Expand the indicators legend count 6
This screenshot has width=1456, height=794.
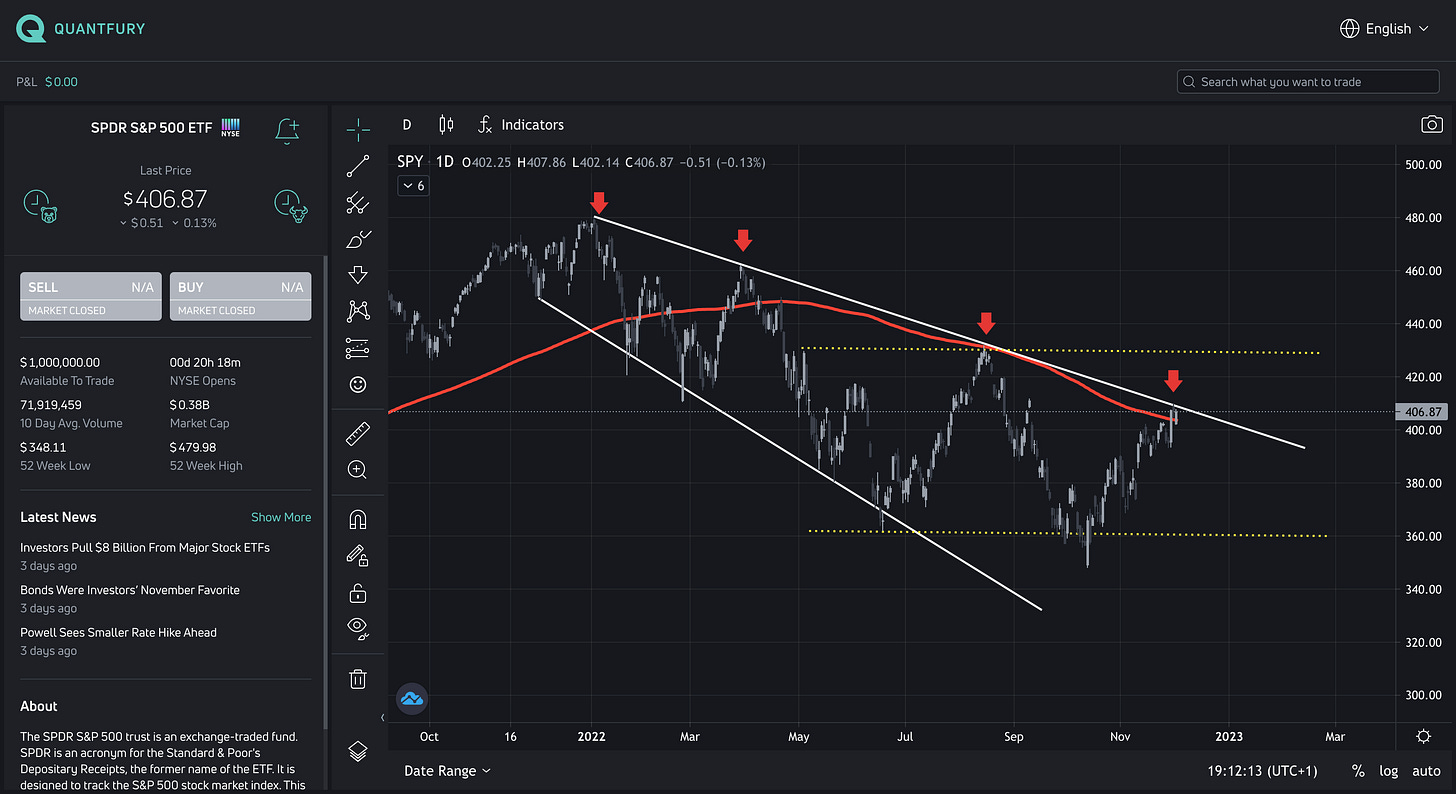[413, 185]
